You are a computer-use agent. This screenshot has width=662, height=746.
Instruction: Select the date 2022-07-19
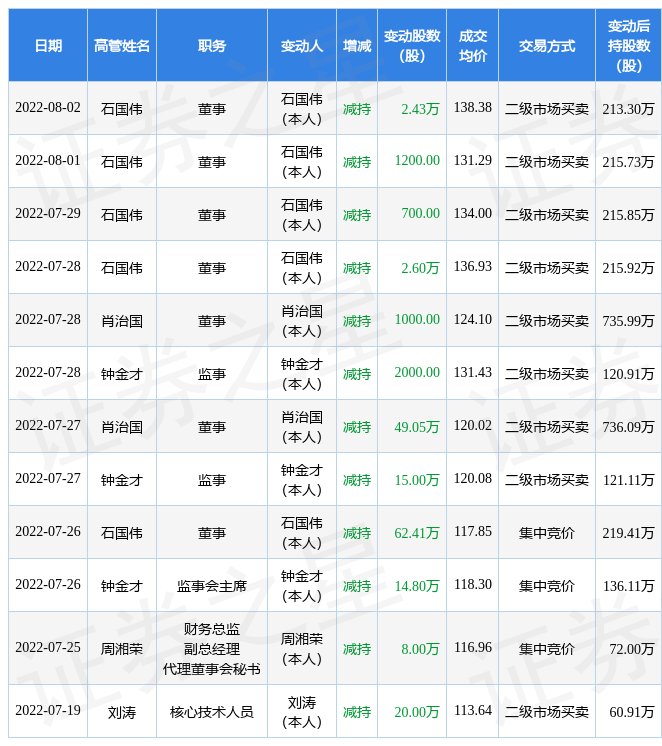[x=48, y=710]
